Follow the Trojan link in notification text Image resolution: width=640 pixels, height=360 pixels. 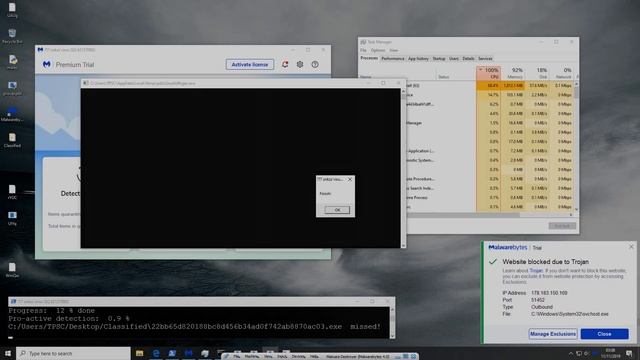pyautogui.click(x=536, y=271)
